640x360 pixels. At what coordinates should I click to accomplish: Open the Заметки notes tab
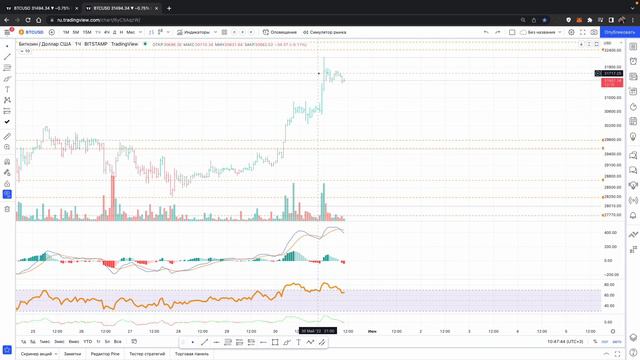tap(72, 354)
